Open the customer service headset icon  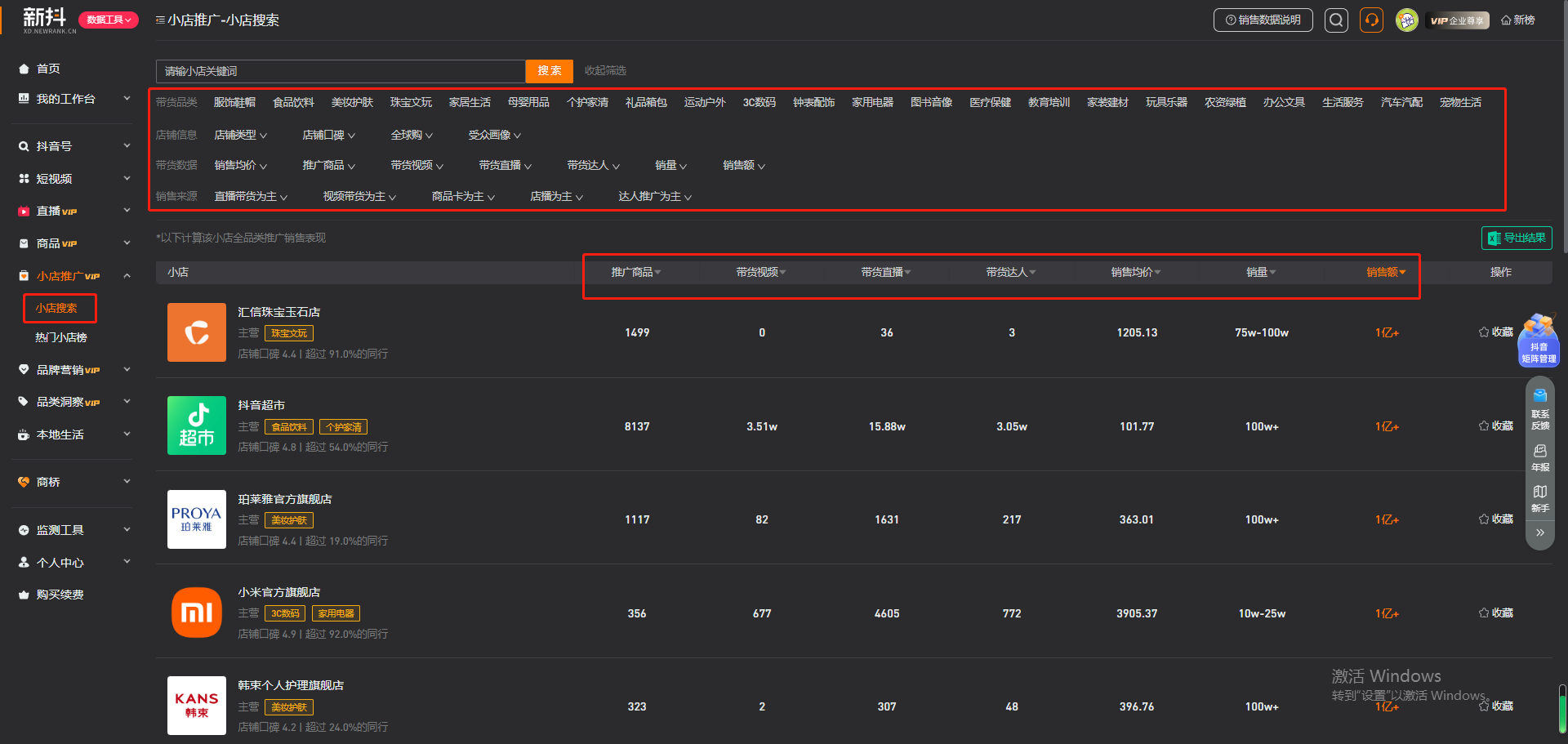tap(1371, 20)
